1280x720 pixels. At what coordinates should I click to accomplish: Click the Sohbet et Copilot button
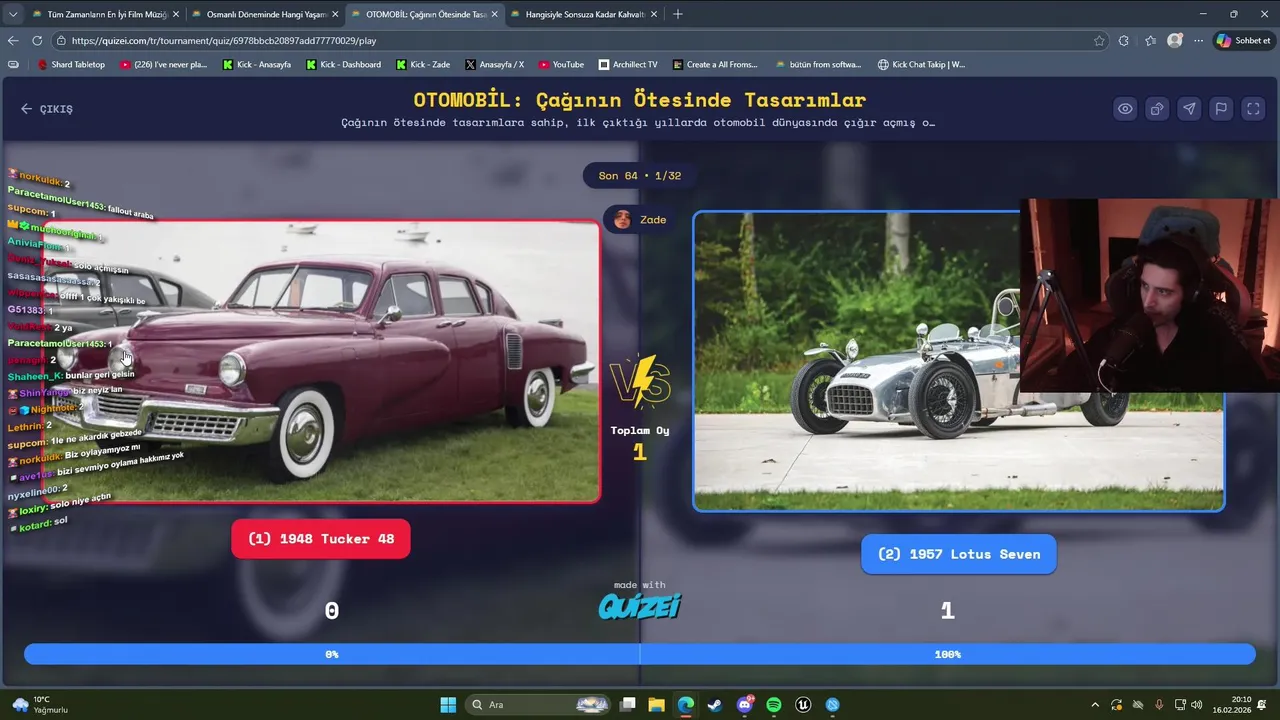[x=1243, y=41]
